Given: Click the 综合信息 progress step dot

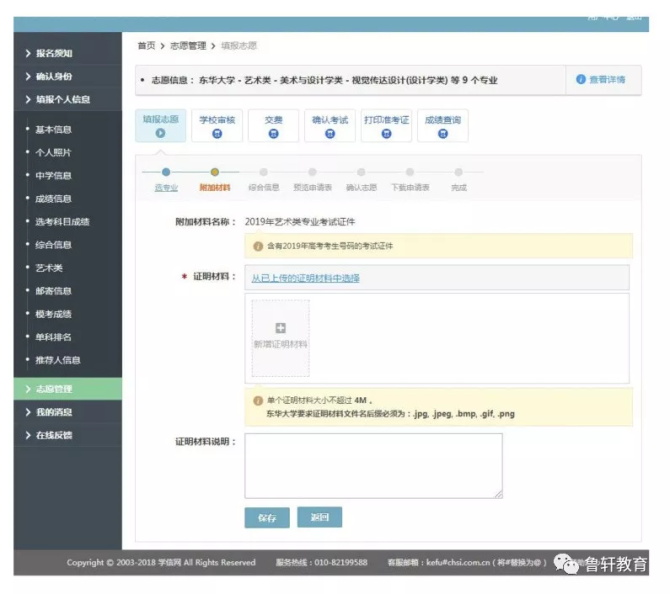Looking at the screenshot, I should (x=264, y=172).
